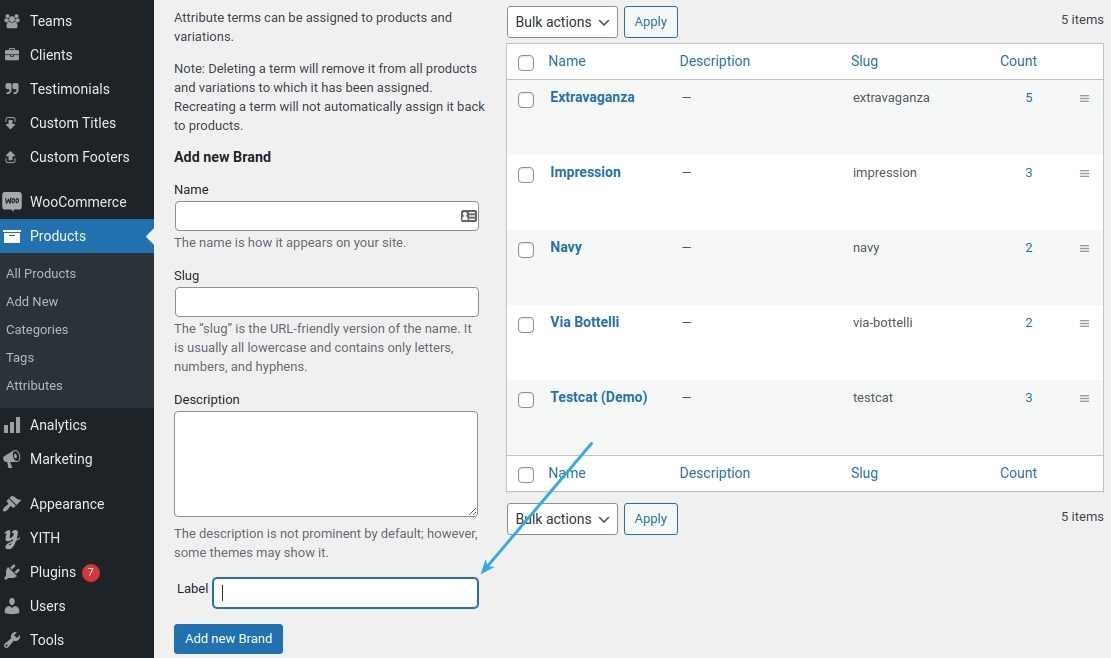1111x658 pixels.
Task: Click the Marketing megaphone icon
Action: coord(12,459)
